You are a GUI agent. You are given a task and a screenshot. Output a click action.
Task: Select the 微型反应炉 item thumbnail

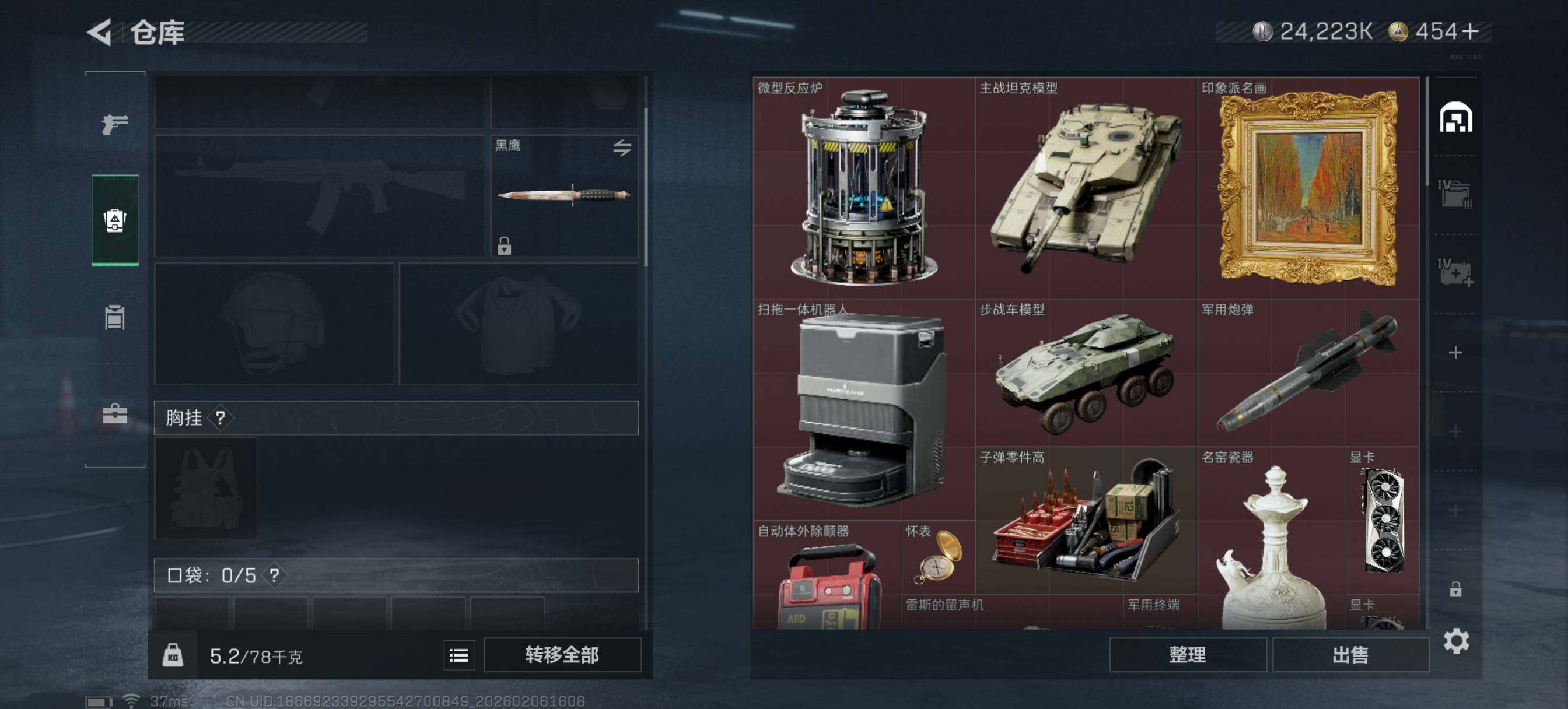tap(864, 187)
